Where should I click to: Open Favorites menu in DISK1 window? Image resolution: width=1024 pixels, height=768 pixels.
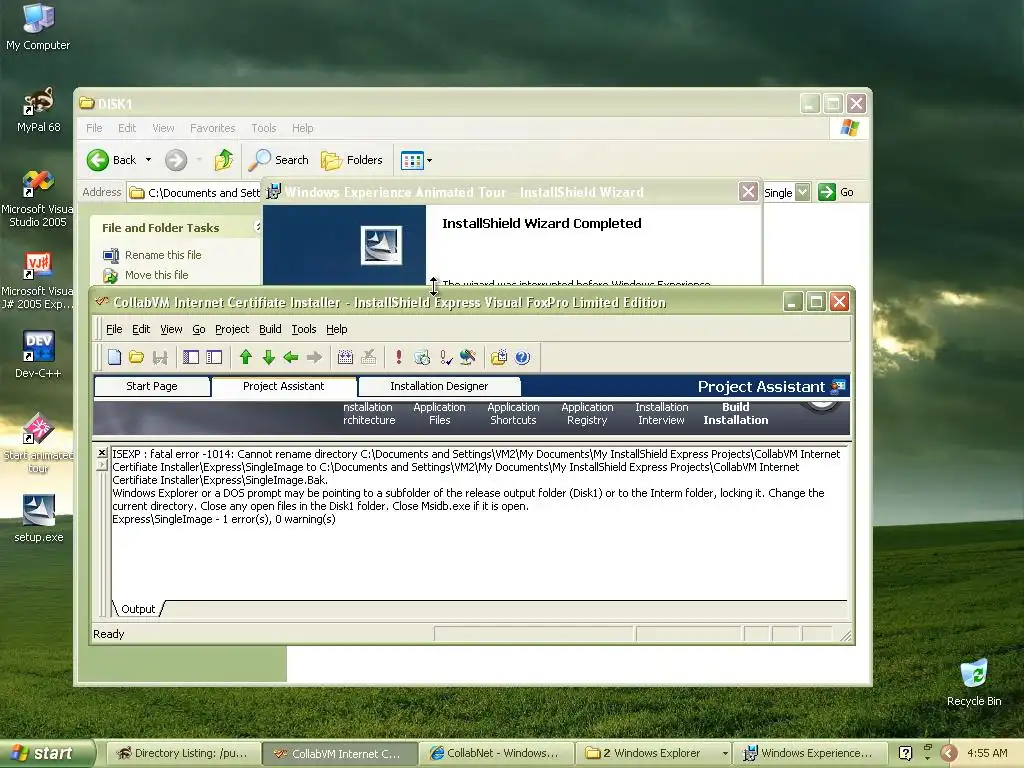[212, 128]
